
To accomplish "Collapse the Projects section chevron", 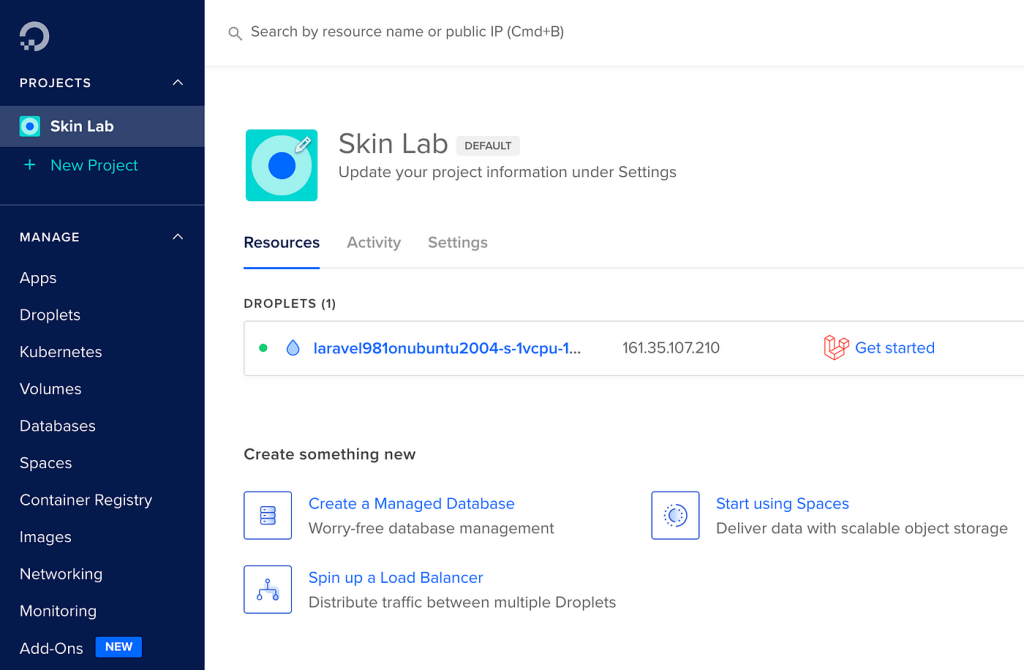I will pyautogui.click(x=178, y=82).
